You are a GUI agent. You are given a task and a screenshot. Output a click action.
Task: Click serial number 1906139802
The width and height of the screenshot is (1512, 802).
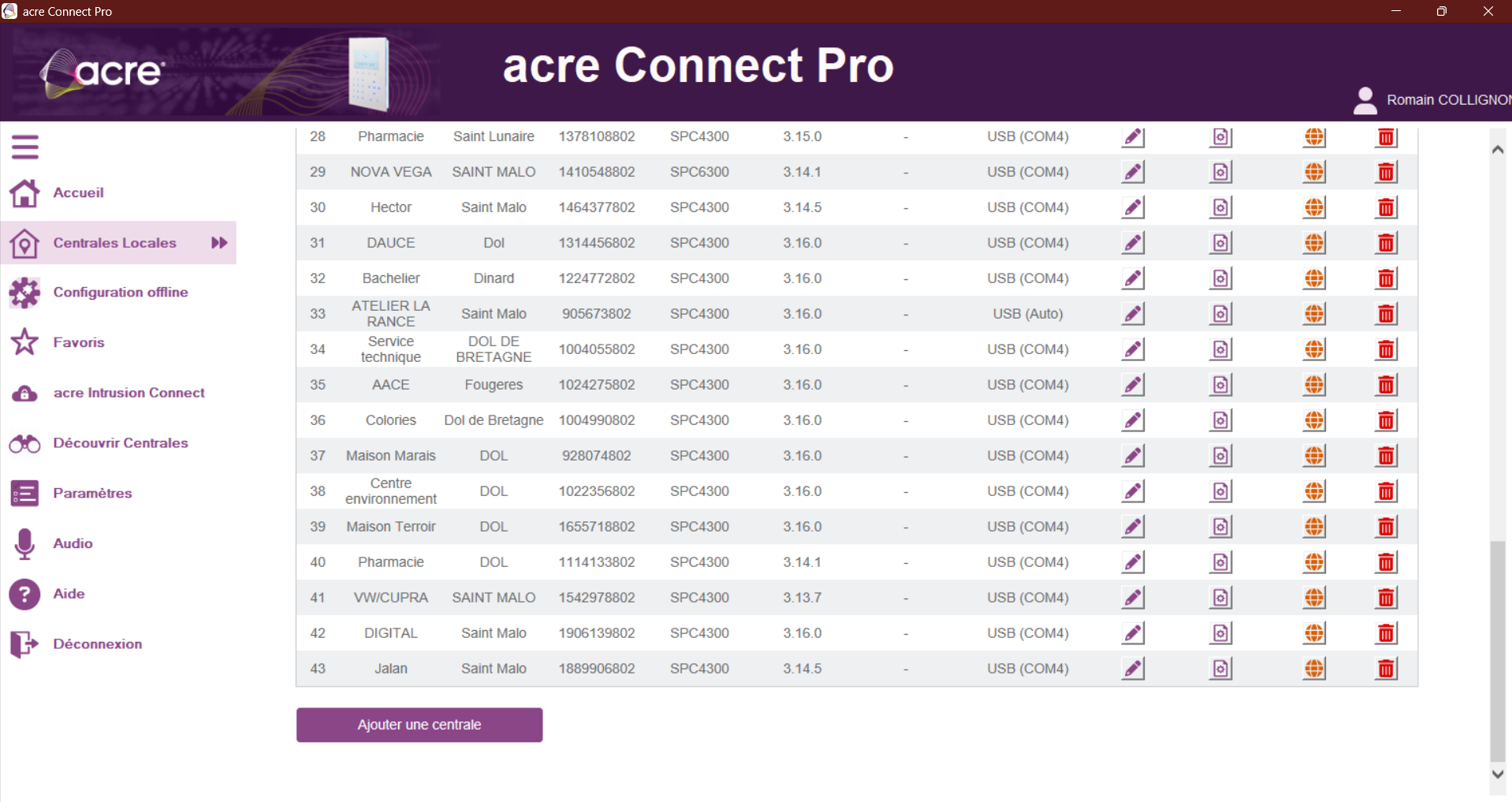click(x=597, y=633)
